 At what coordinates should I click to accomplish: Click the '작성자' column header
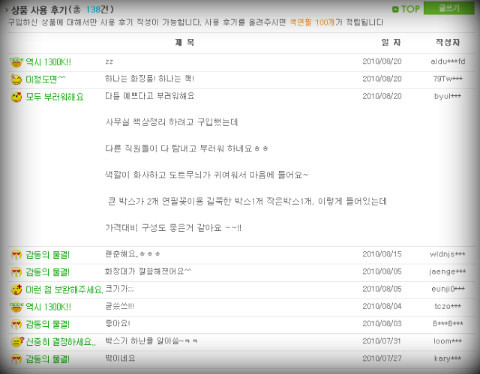point(447,43)
